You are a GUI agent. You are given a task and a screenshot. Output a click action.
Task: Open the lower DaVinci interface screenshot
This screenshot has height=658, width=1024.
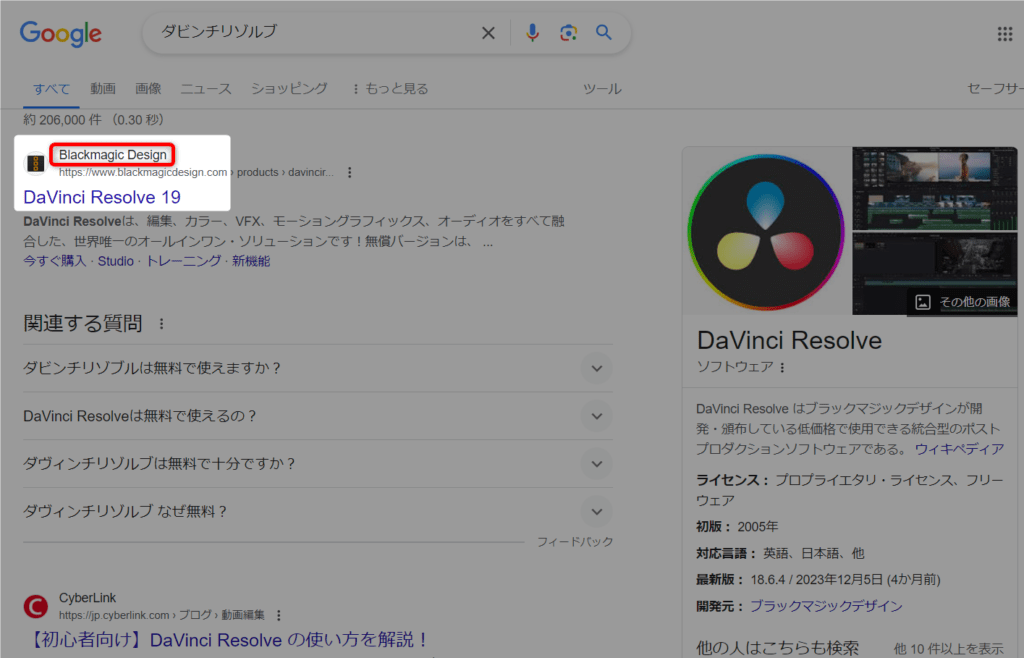[x=935, y=274]
